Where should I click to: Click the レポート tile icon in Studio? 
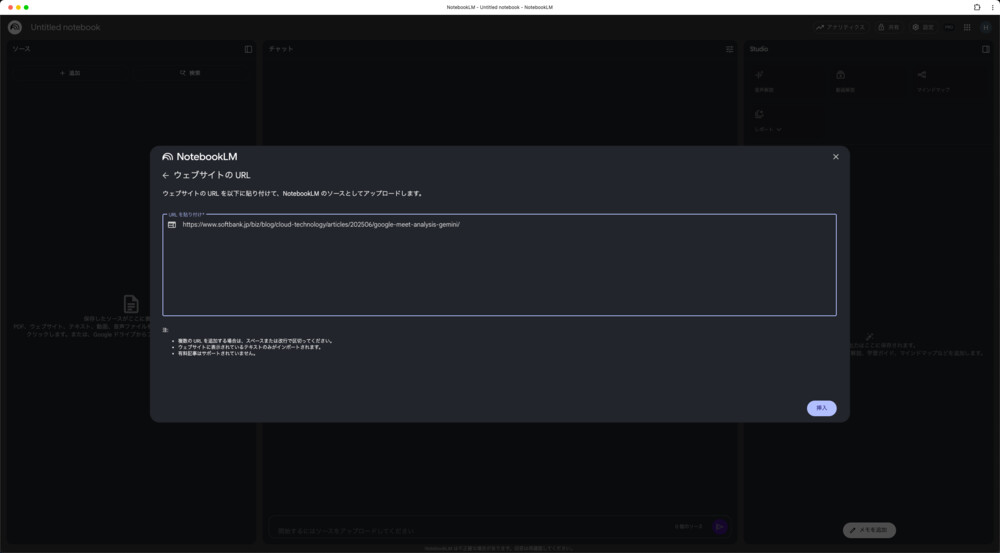(759, 114)
